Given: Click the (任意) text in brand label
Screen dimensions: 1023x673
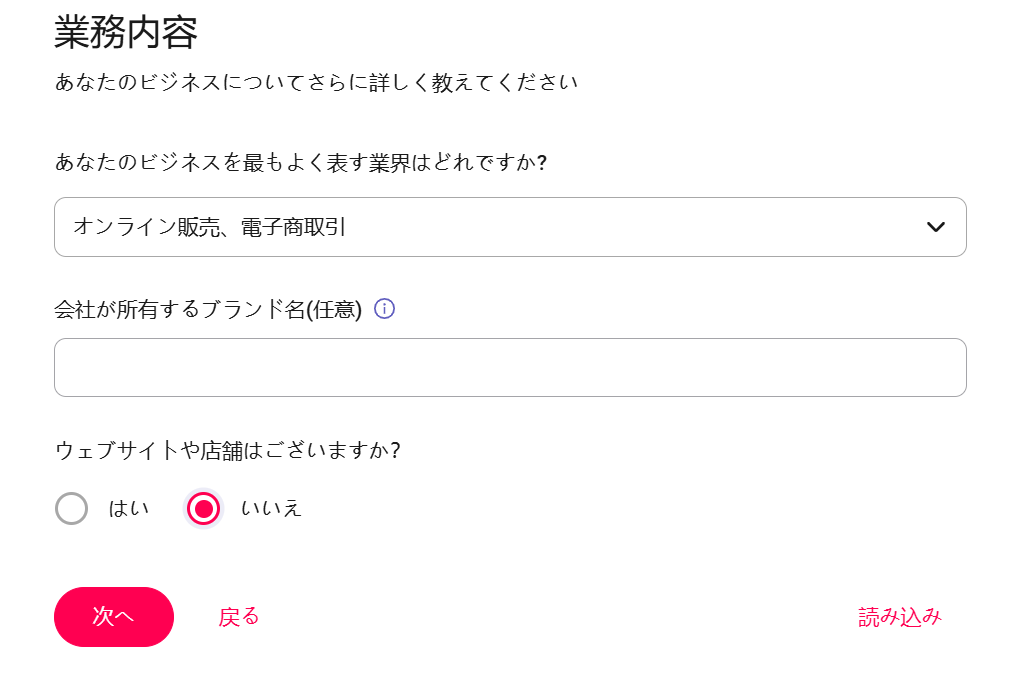Looking at the screenshot, I should tap(333, 309).
